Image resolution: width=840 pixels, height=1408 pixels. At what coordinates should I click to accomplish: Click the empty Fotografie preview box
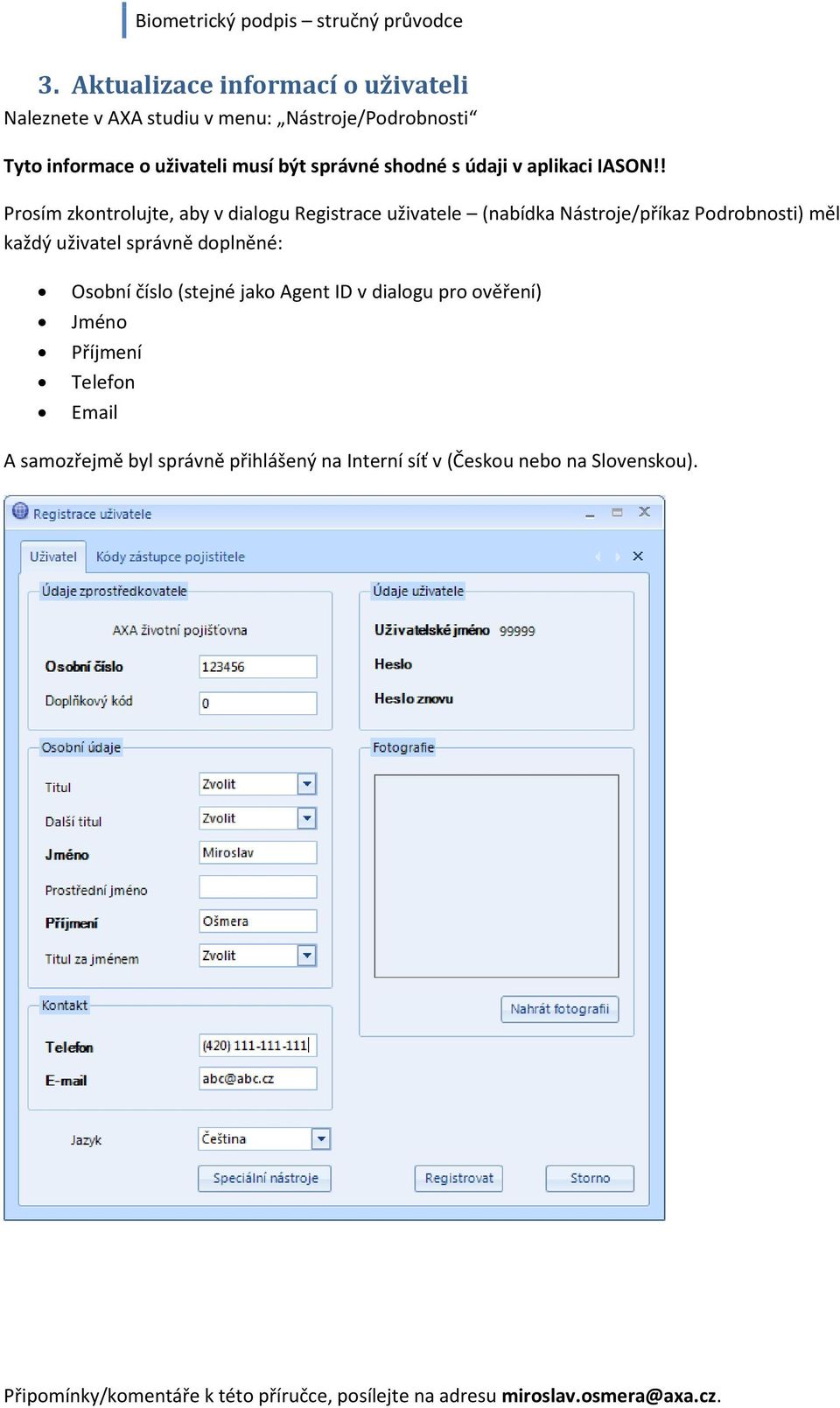point(496,876)
